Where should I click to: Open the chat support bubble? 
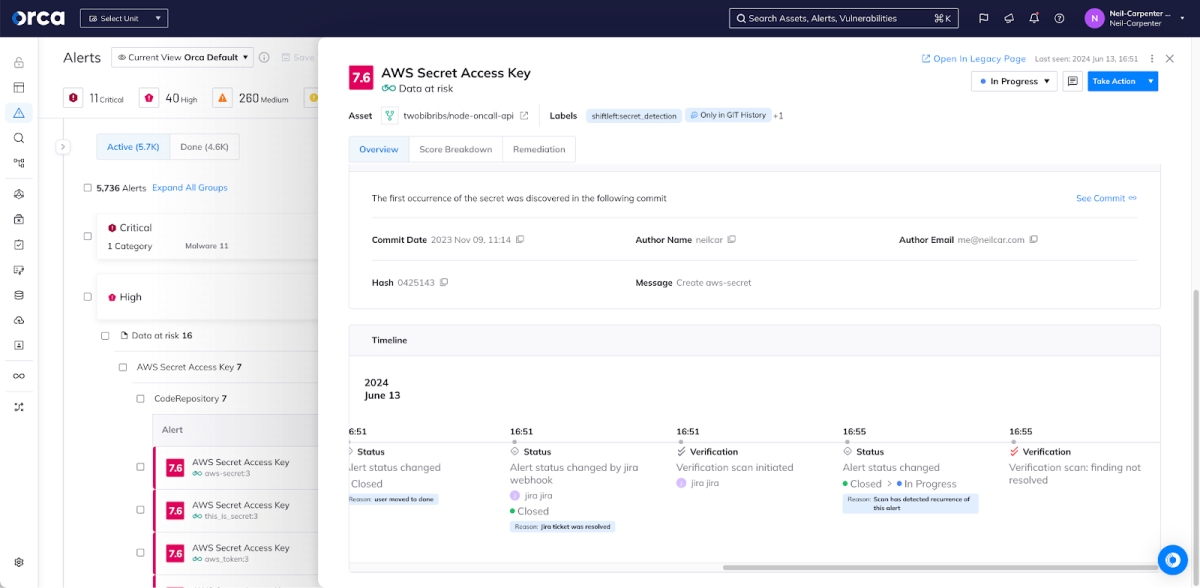(x=1172, y=560)
